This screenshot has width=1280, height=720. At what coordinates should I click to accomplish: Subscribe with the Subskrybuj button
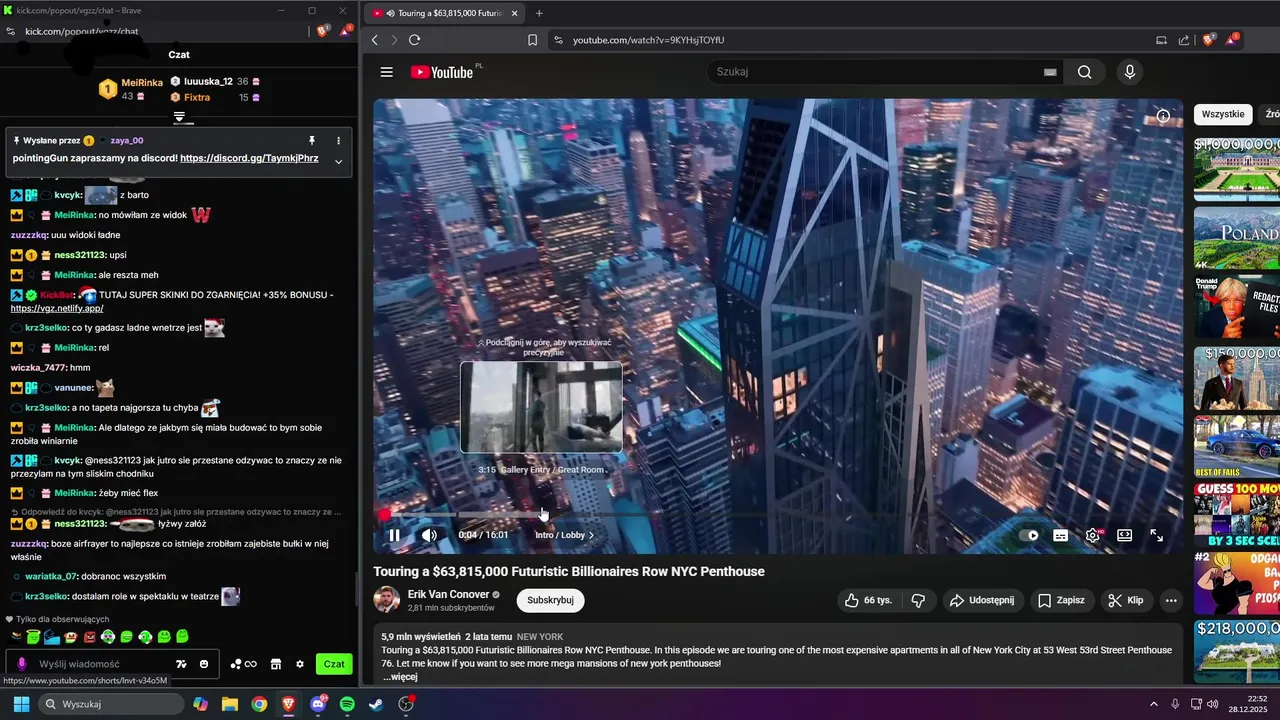coord(550,600)
